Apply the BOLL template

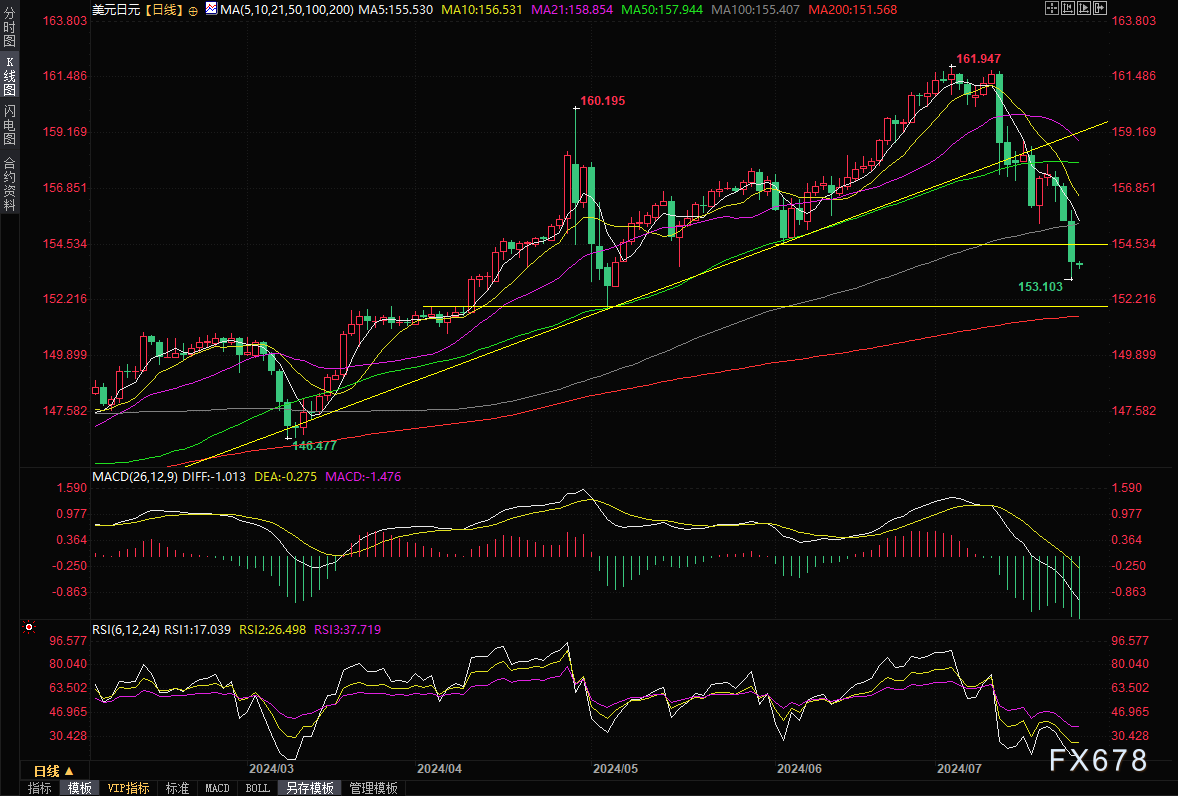click(258, 788)
